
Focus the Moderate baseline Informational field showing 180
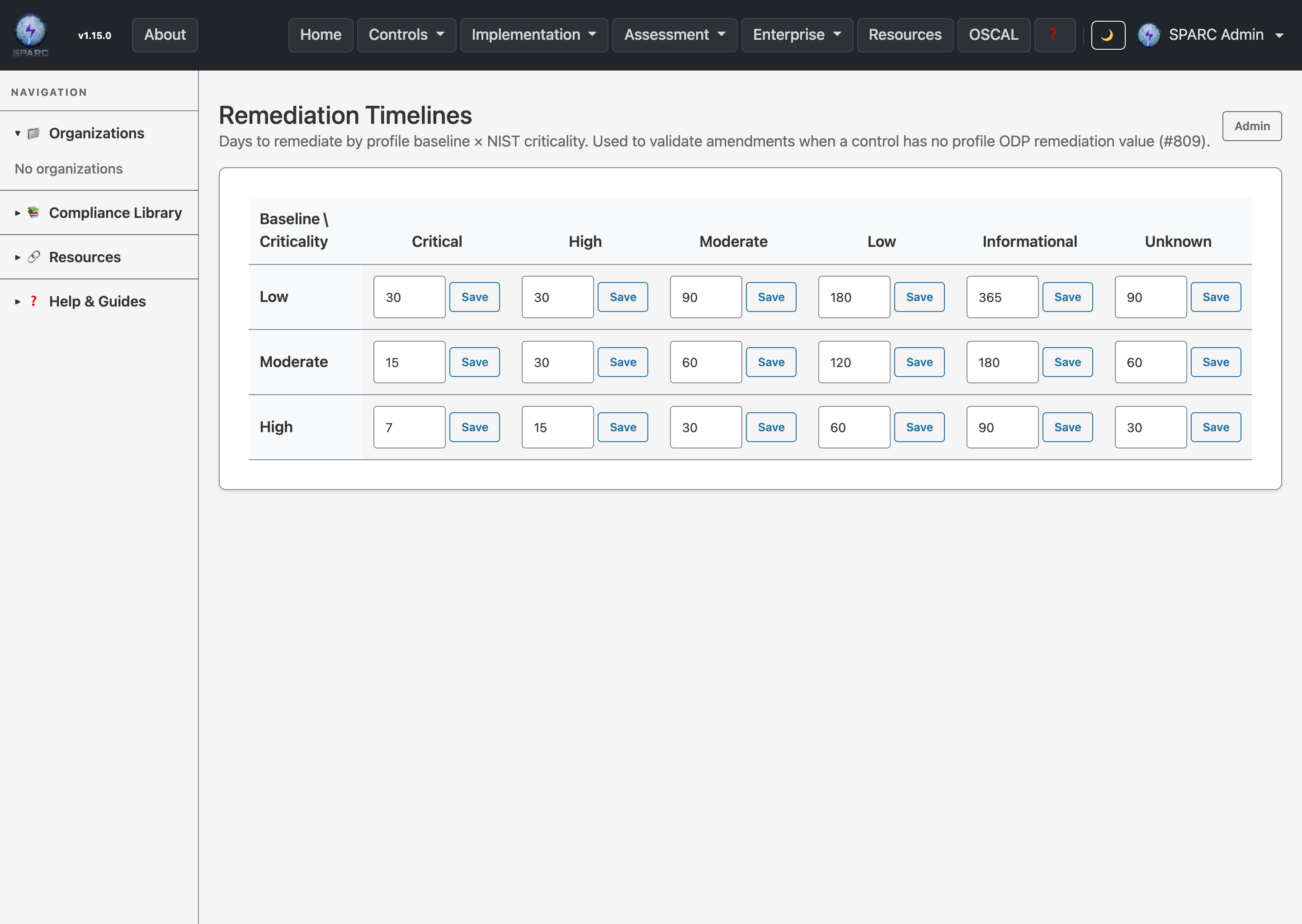click(x=1002, y=362)
